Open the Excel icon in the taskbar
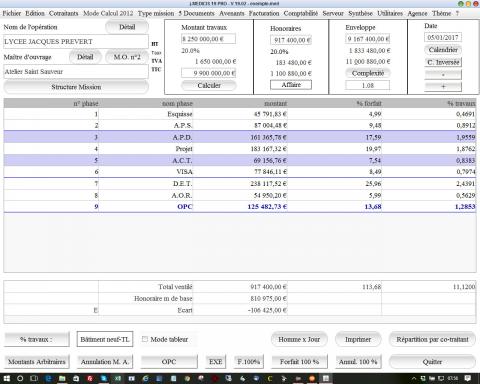This screenshot has width=480, height=384. click(x=118, y=378)
